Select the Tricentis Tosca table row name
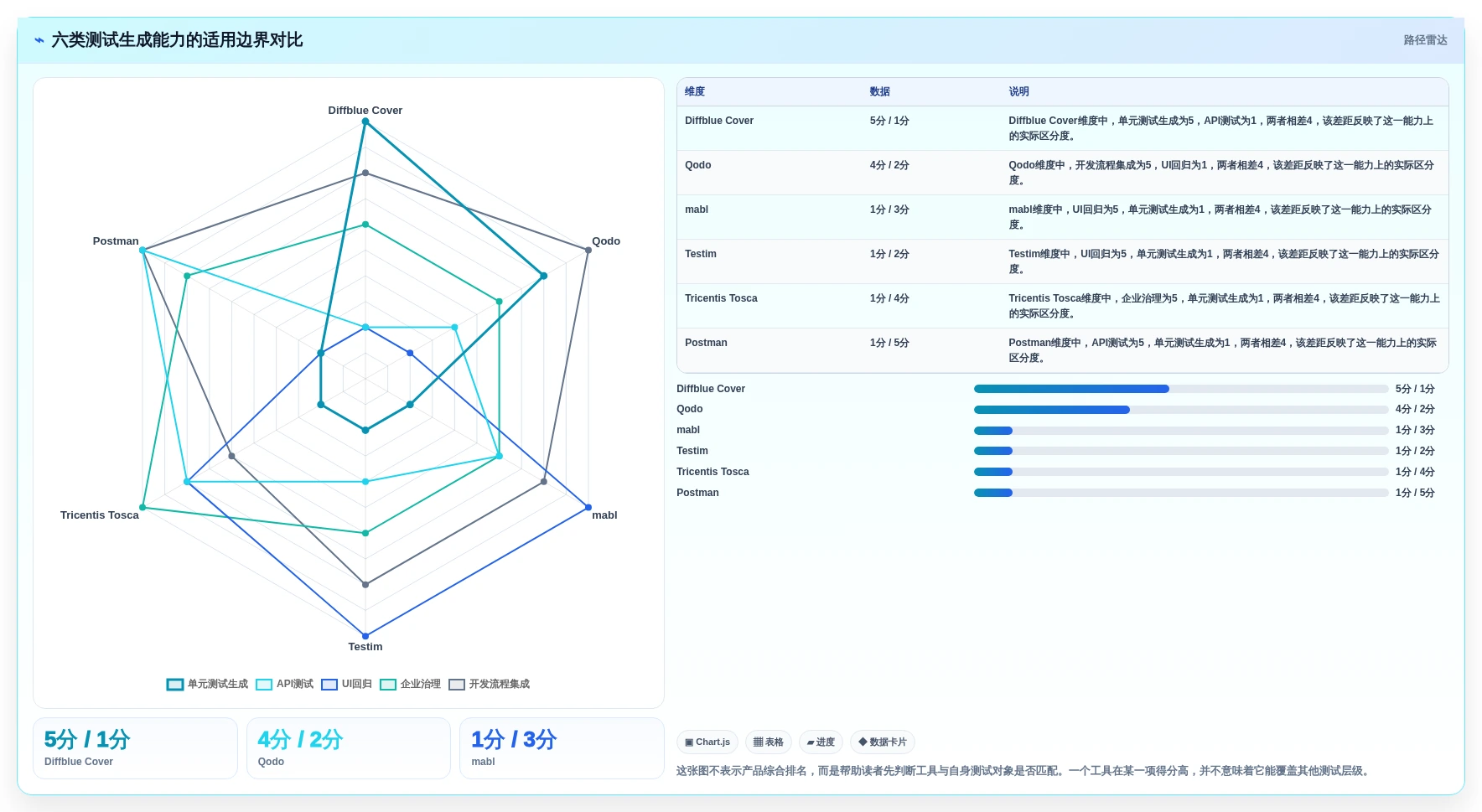The width and height of the screenshot is (1482, 812). pyautogui.click(x=721, y=298)
